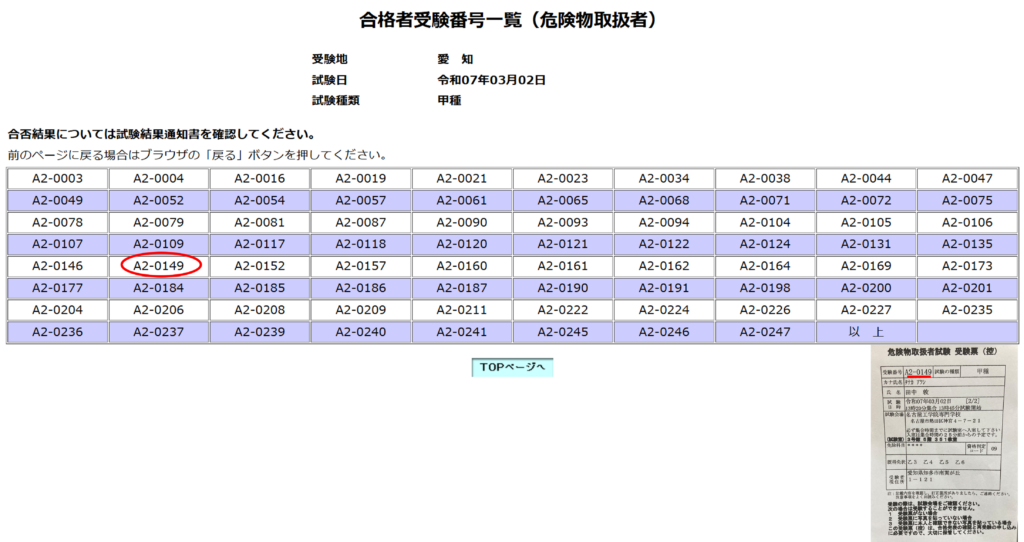Screen dimensions: 1024x542
Task: Select the A2-0201 cell
Action: [966, 288]
